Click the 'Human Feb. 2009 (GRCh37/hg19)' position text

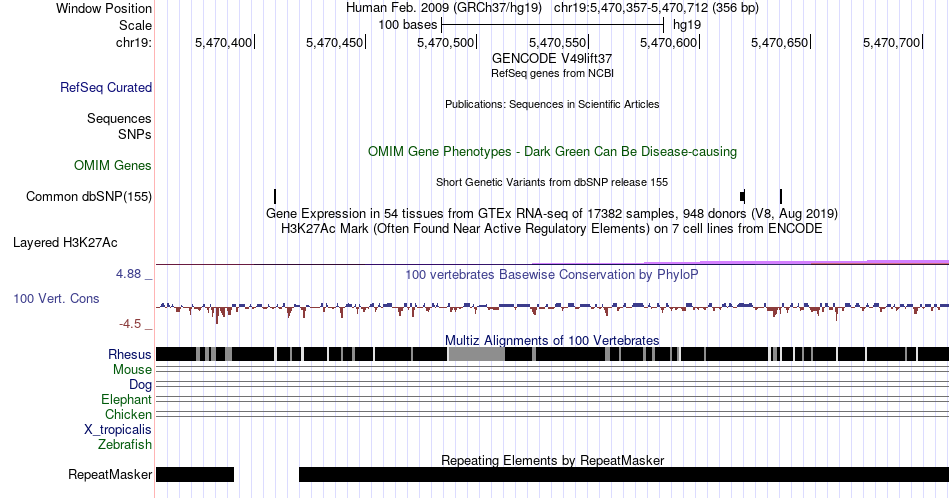(x=443, y=8)
